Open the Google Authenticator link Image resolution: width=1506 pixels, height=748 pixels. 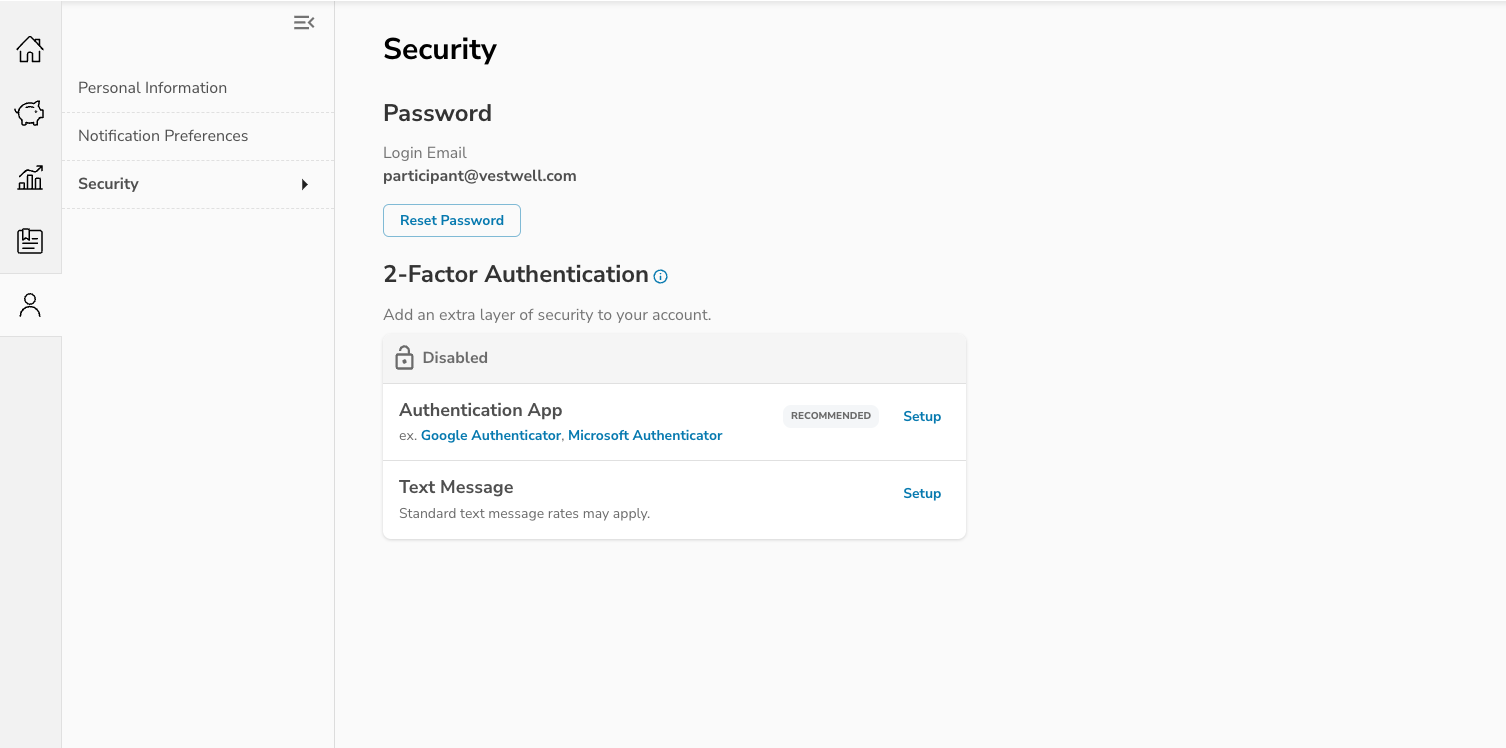click(490, 436)
